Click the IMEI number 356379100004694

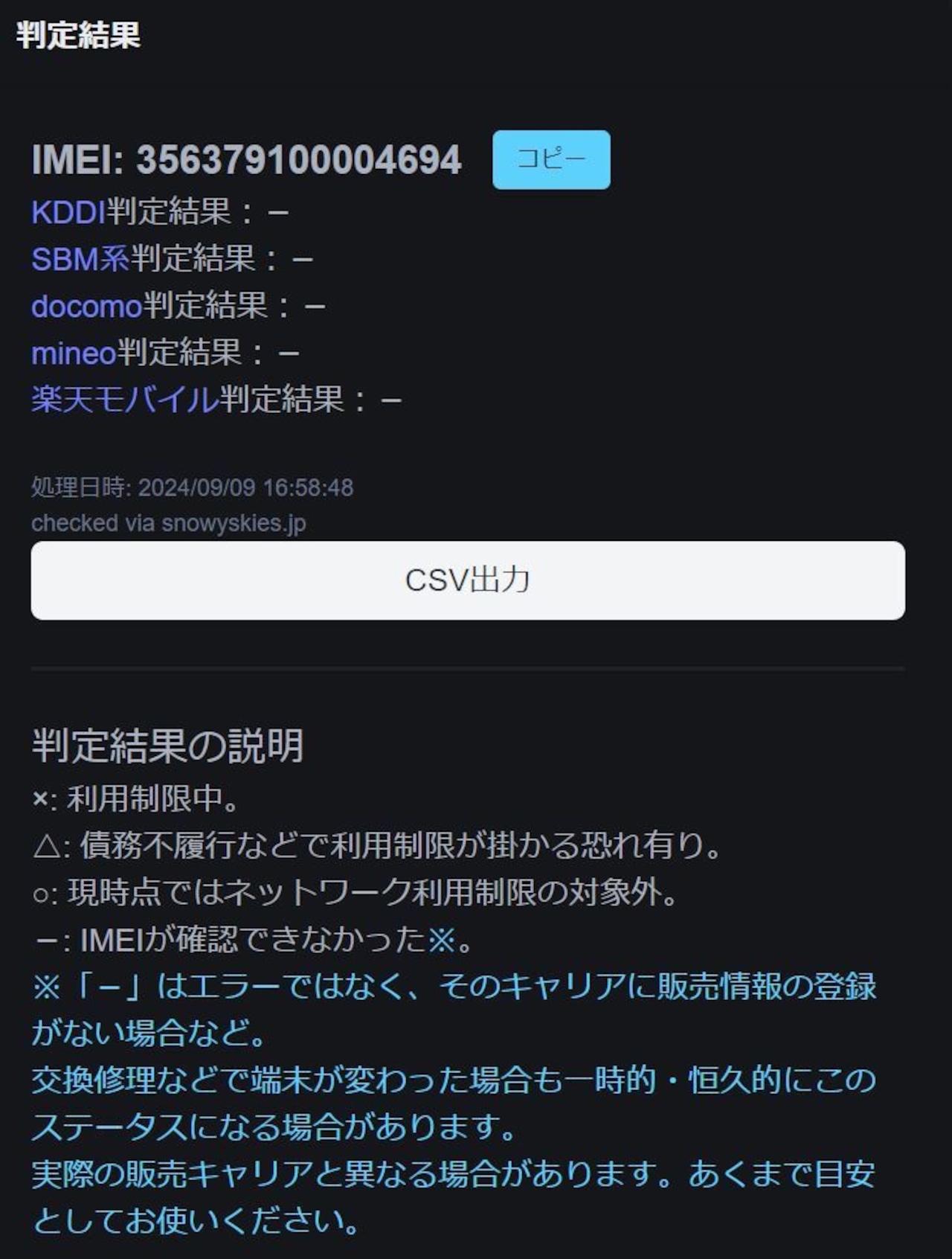(x=299, y=160)
